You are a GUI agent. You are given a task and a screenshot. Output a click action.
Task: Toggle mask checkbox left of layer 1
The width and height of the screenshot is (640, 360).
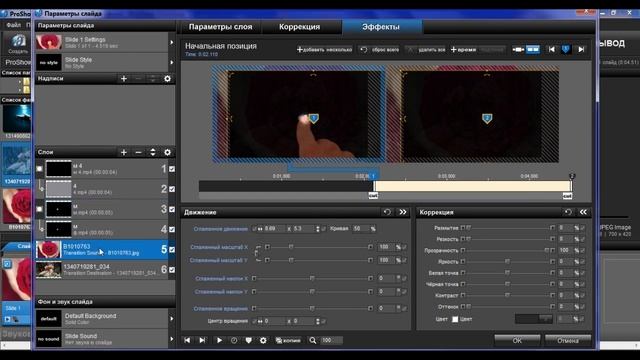point(39,169)
